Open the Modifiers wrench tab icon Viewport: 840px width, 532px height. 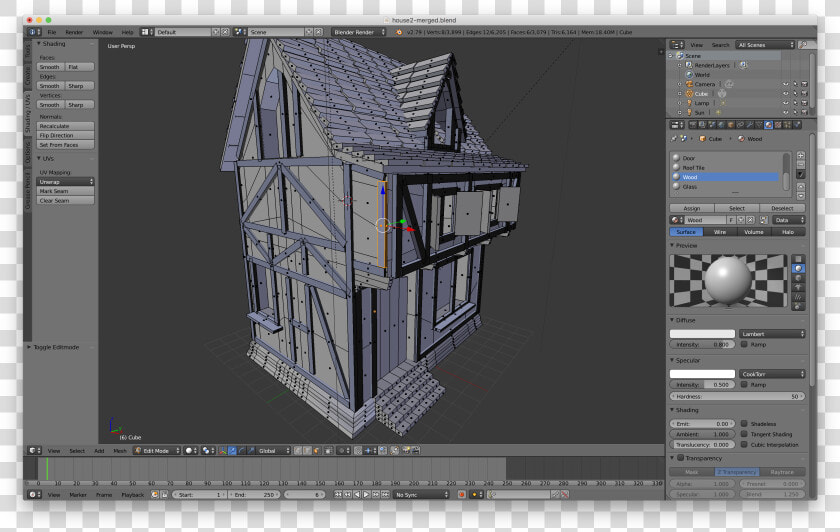pos(749,125)
